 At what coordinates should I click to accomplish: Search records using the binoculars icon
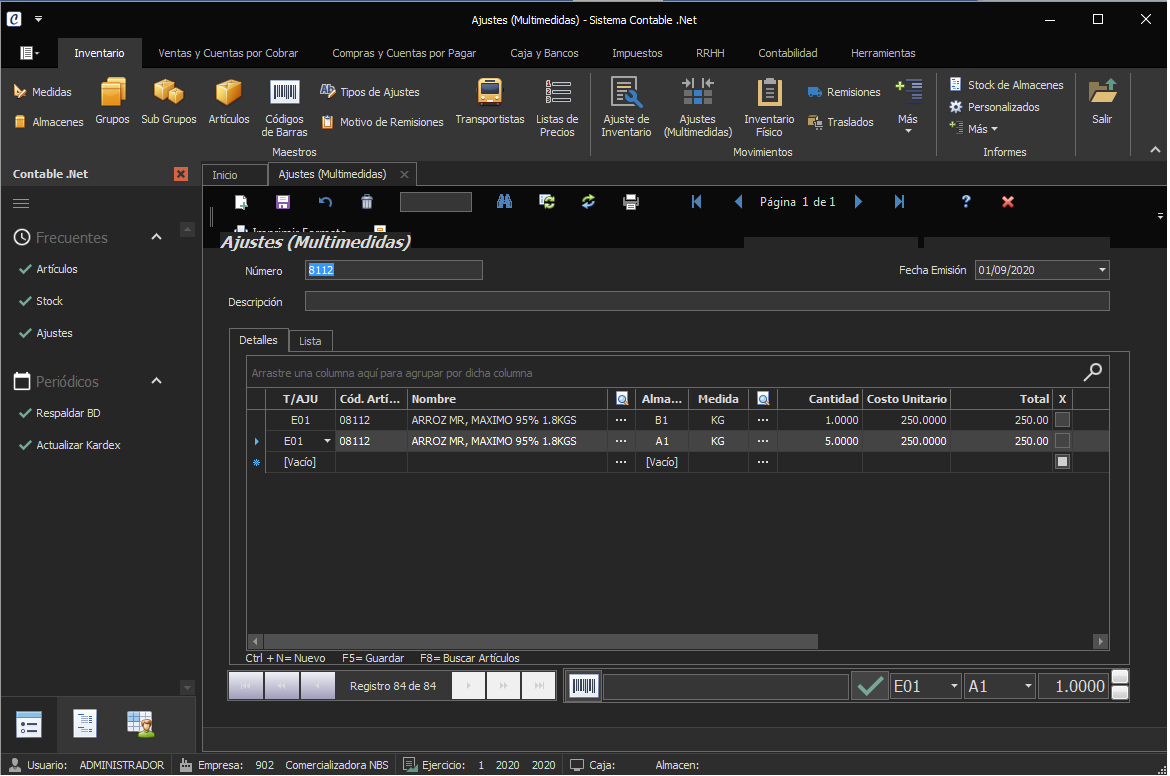(504, 201)
